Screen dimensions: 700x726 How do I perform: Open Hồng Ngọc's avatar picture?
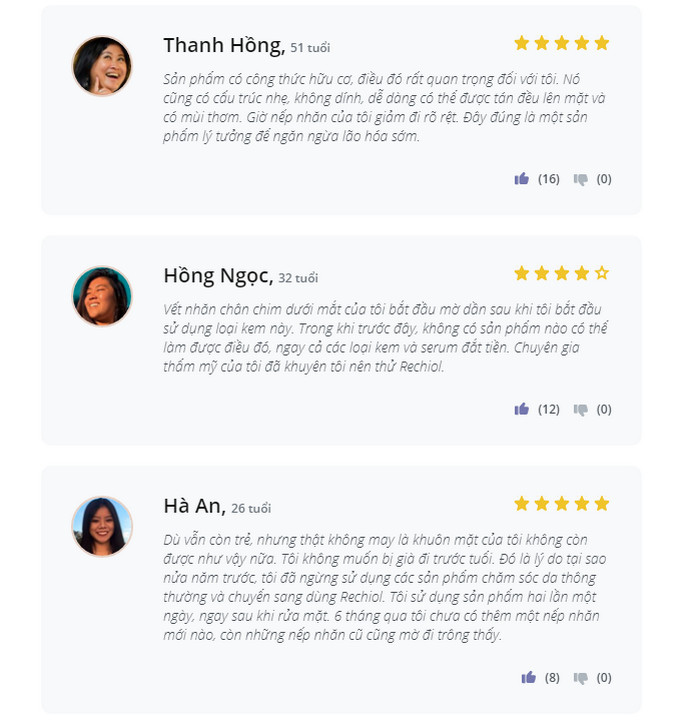[102, 296]
